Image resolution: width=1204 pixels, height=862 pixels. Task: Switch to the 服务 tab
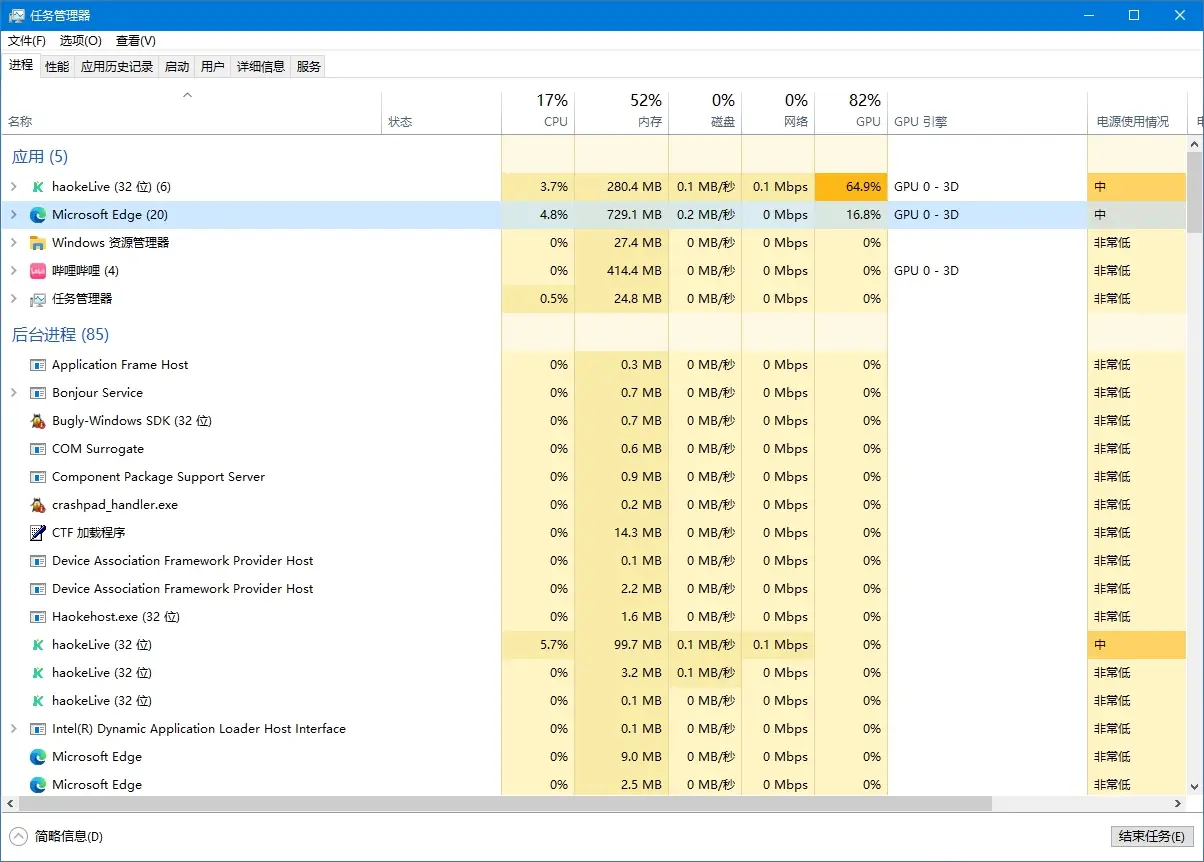coord(309,67)
